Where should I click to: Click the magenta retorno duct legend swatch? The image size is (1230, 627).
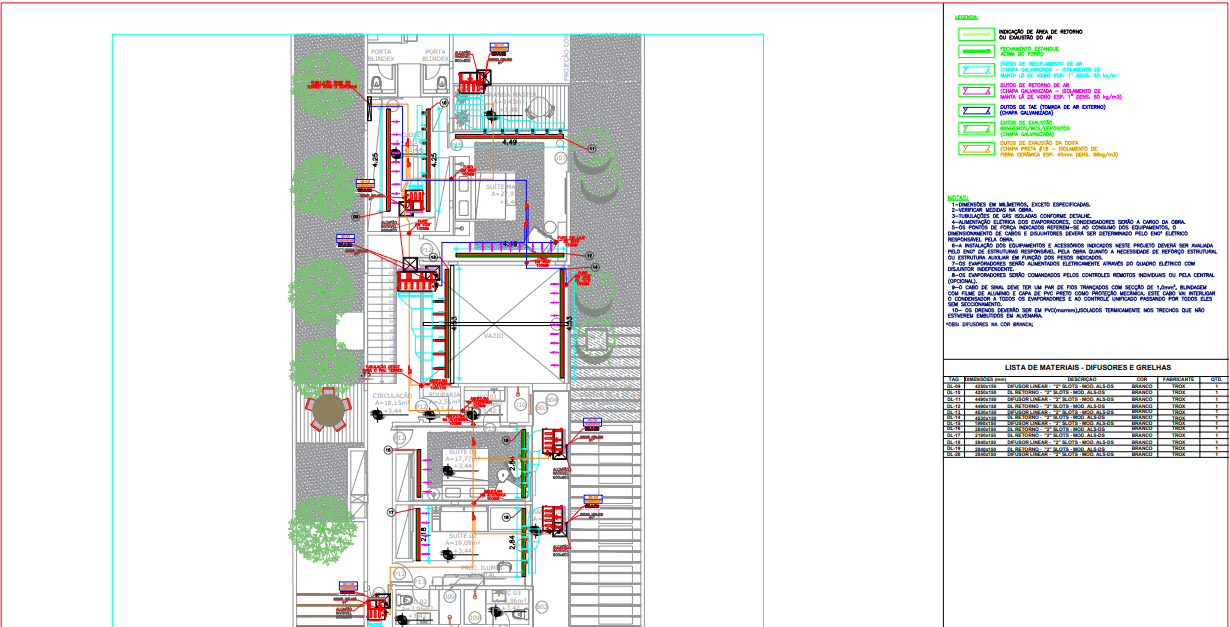(x=974, y=91)
